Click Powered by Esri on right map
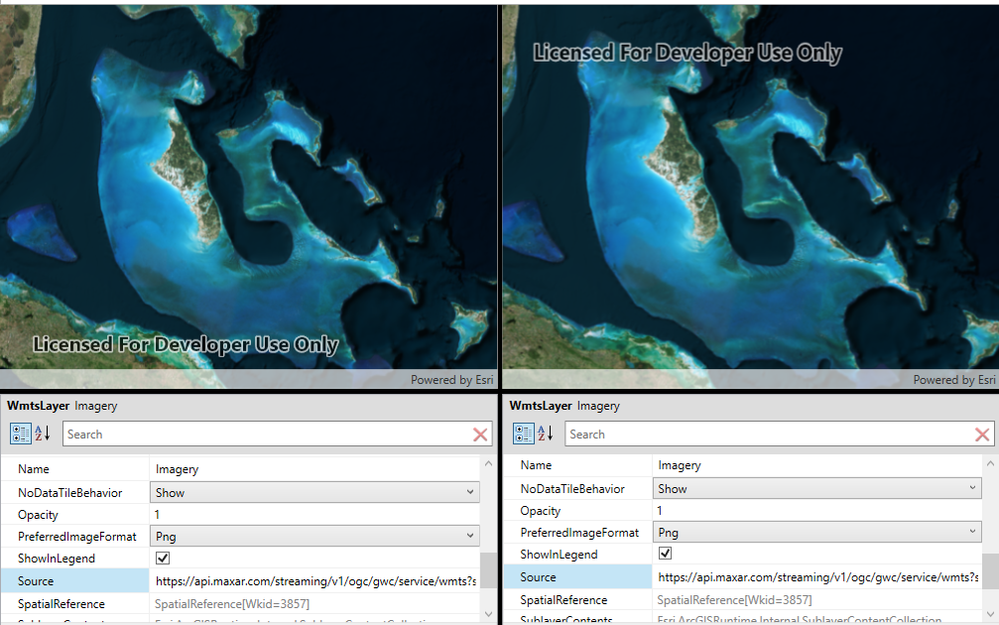 954,380
